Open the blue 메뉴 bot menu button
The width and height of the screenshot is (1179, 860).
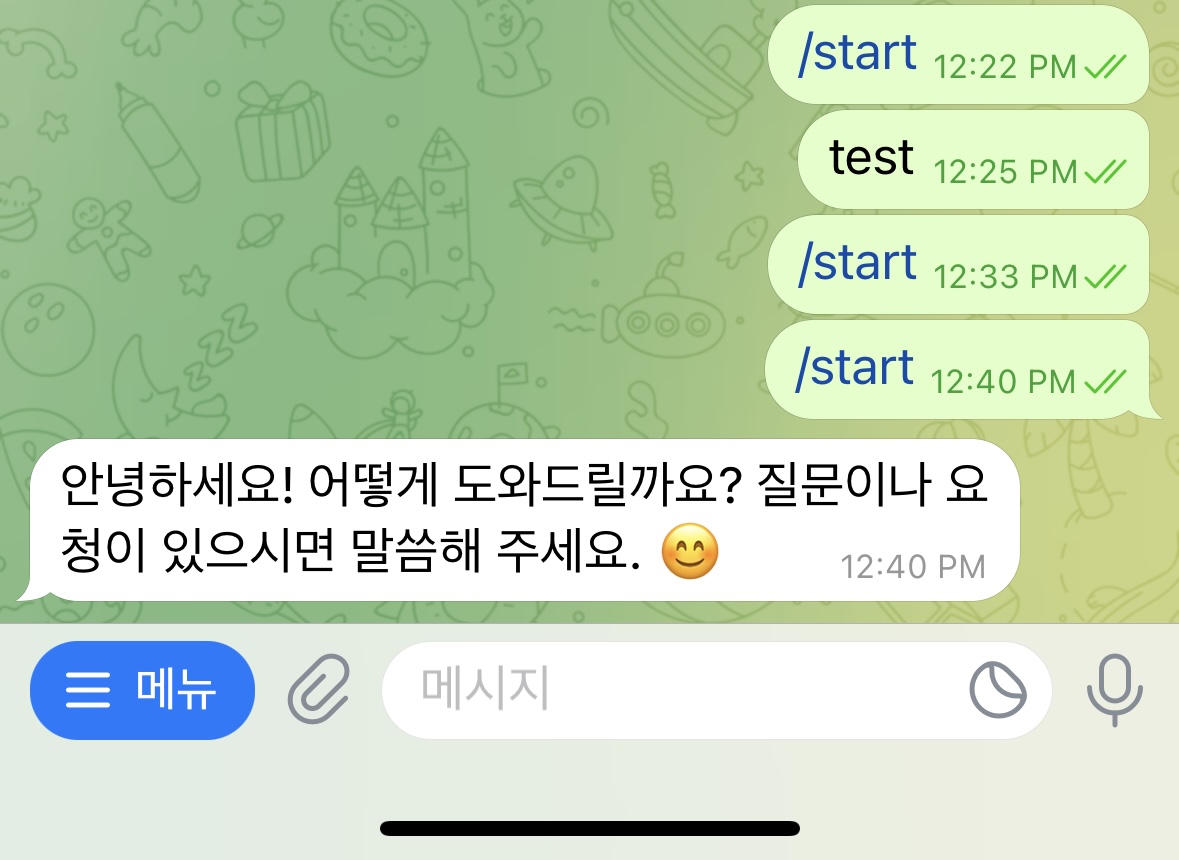click(142, 690)
